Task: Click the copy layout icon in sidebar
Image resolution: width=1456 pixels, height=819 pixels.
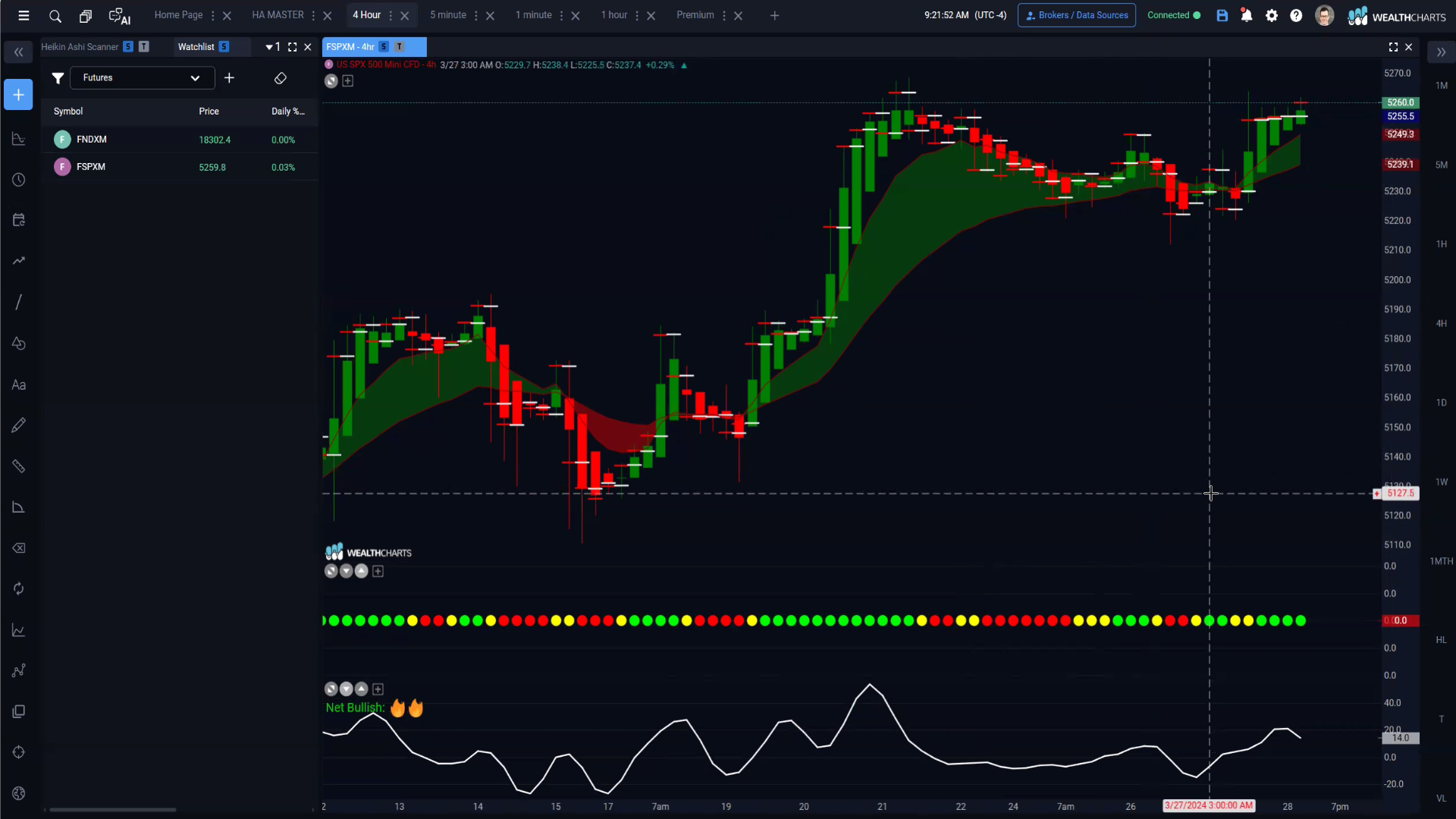Action: [19, 711]
